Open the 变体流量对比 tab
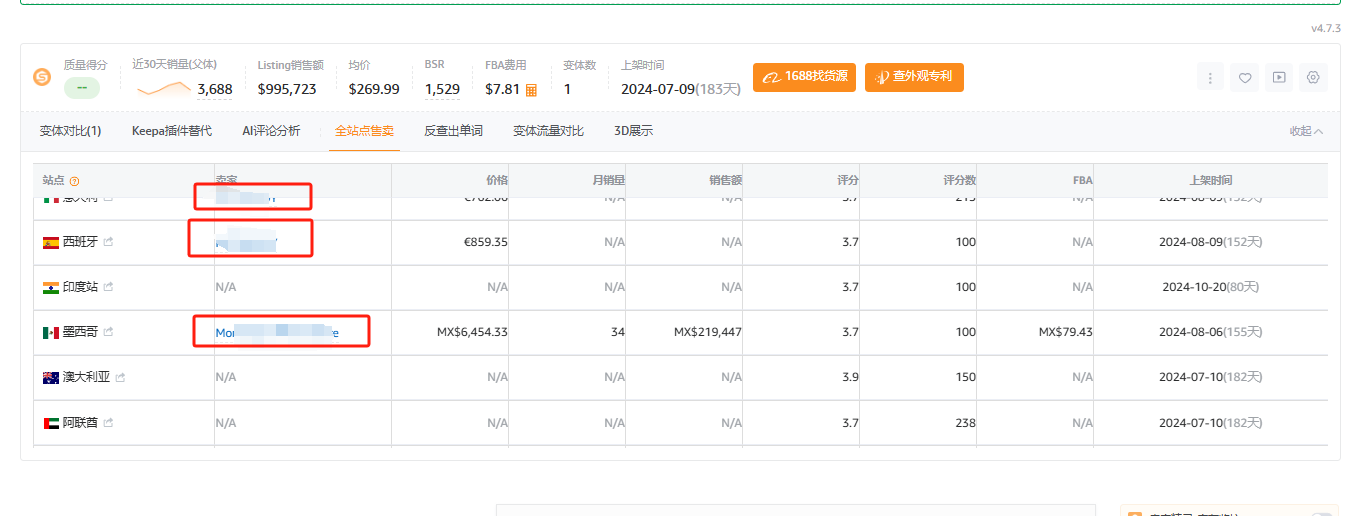Image resolution: width=1371 pixels, height=516 pixels. point(548,131)
